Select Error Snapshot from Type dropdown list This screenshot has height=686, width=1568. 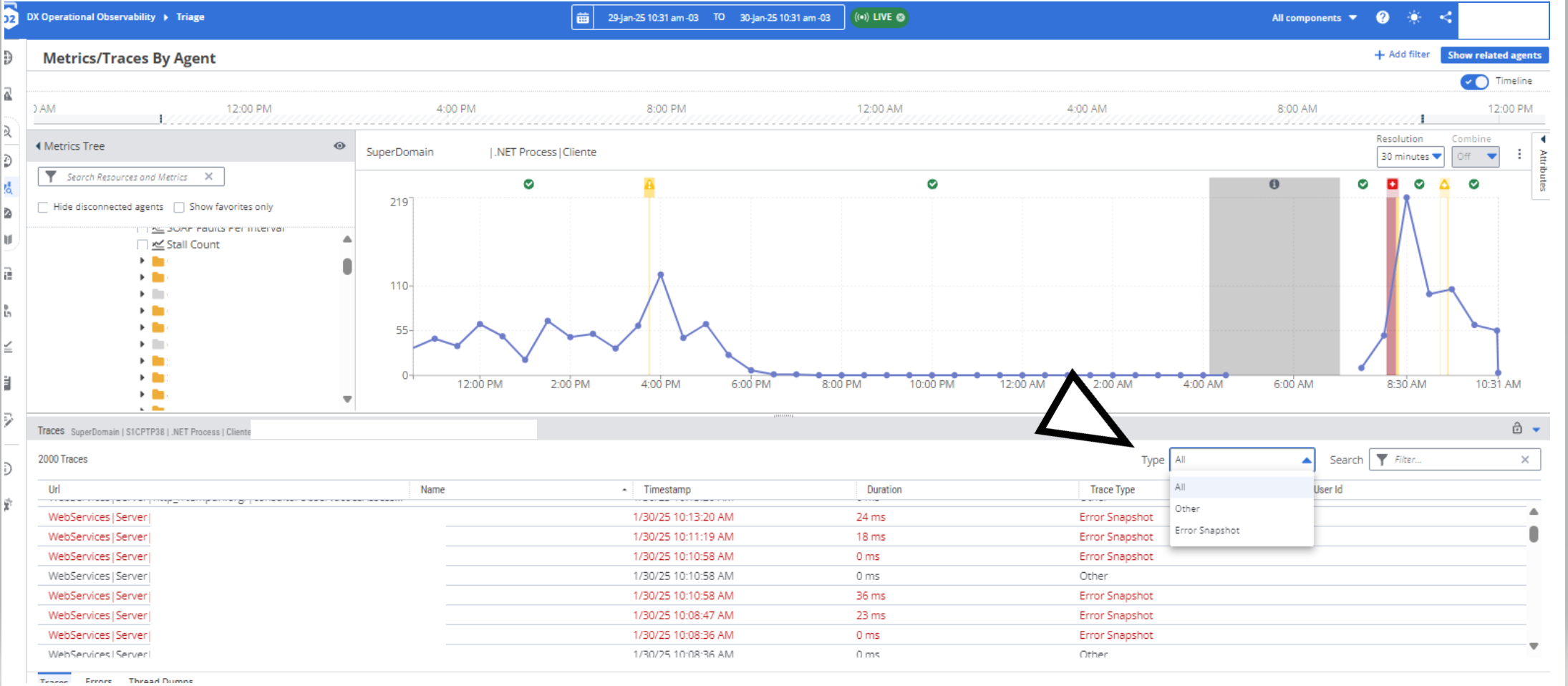(x=1207, y=531)
